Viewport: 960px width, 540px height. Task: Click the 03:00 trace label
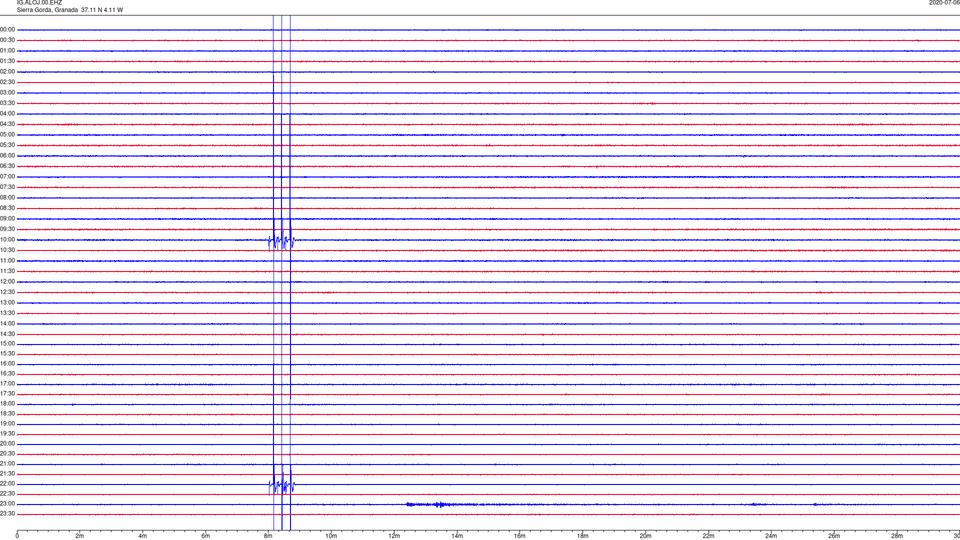point(7,92)
